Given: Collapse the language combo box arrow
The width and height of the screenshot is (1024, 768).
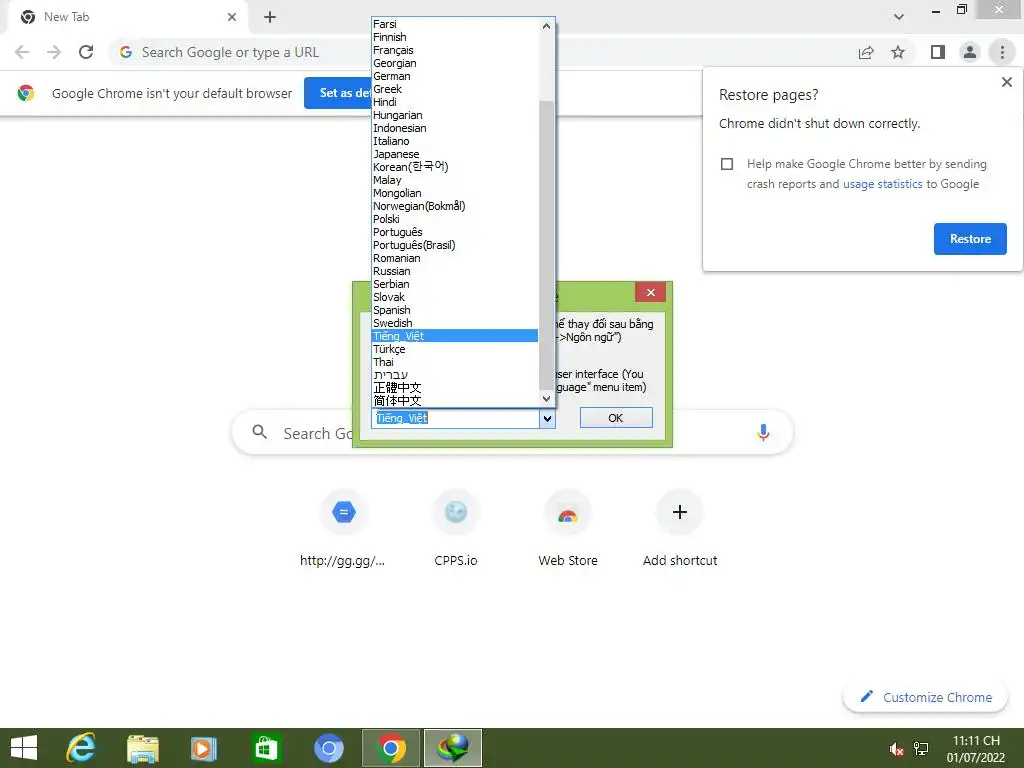Looking at the screenshot, I should pos(547,419).
